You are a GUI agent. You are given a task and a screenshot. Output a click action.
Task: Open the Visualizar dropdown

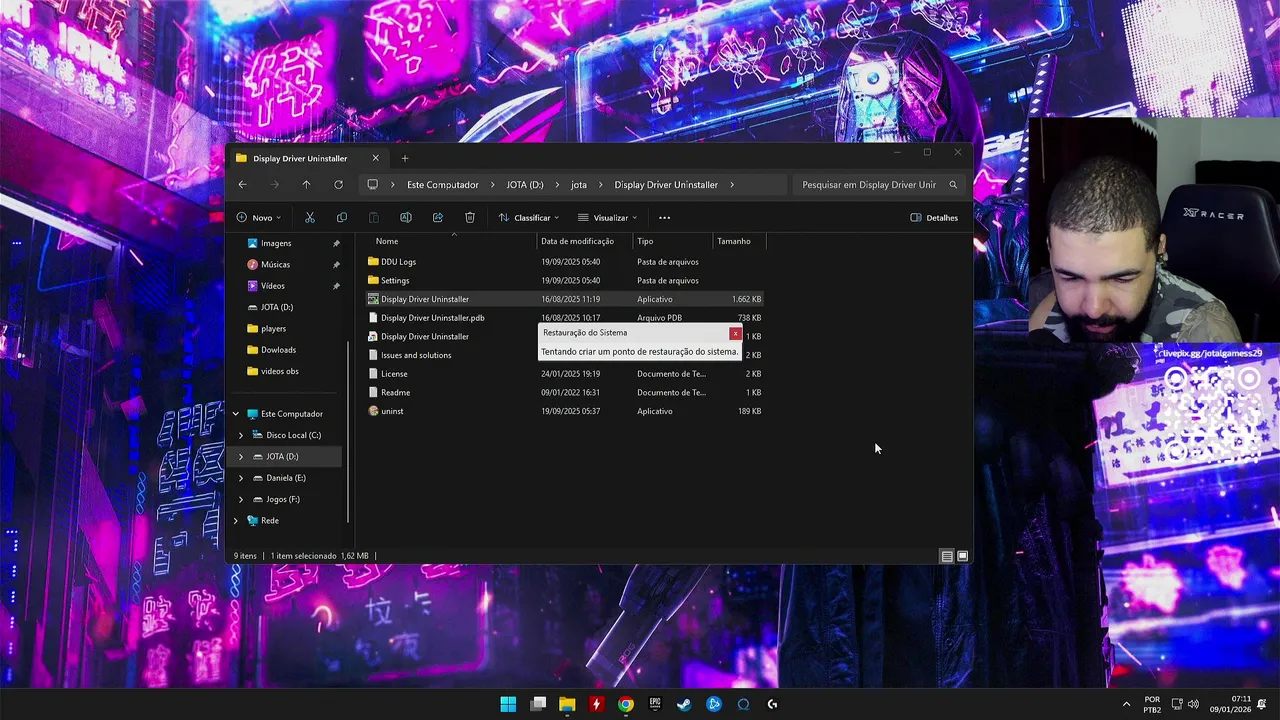(x=607, y=218)
